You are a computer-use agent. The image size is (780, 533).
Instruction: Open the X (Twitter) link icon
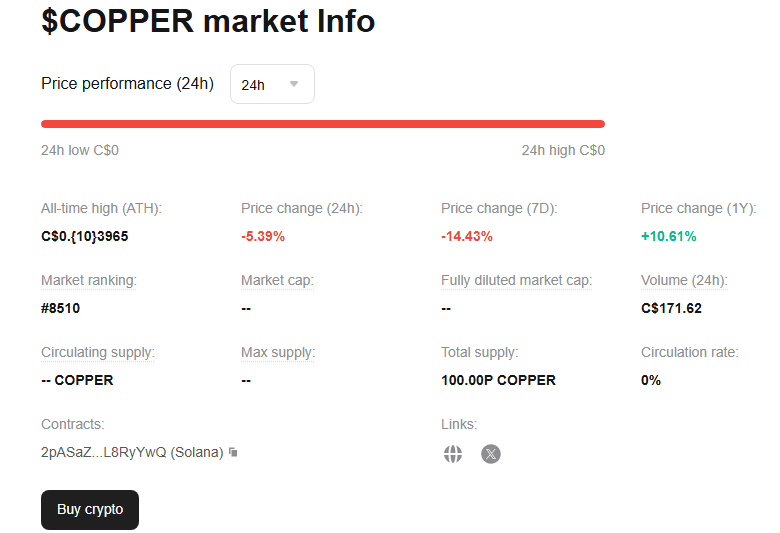pyautogui.click(x=490, y=454)
